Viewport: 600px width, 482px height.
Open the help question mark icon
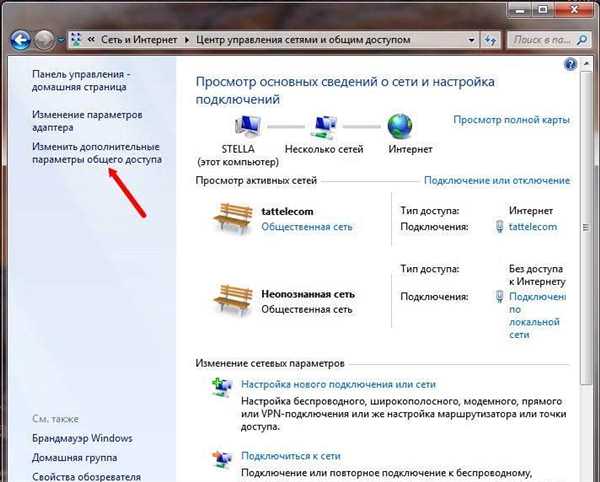[x=570, y=64]
